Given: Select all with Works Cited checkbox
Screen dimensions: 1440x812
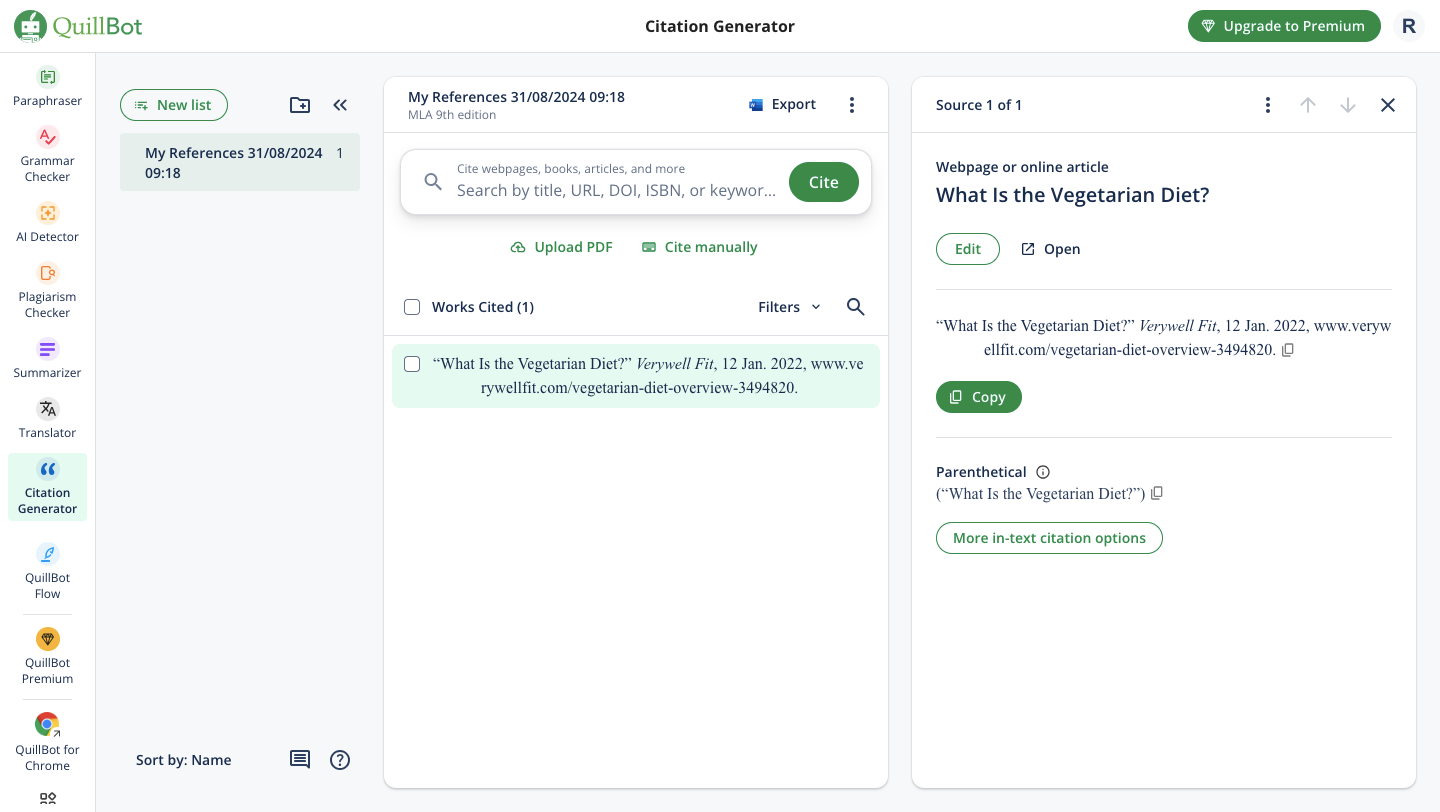Looking at the screenshot, I should 412,307.
